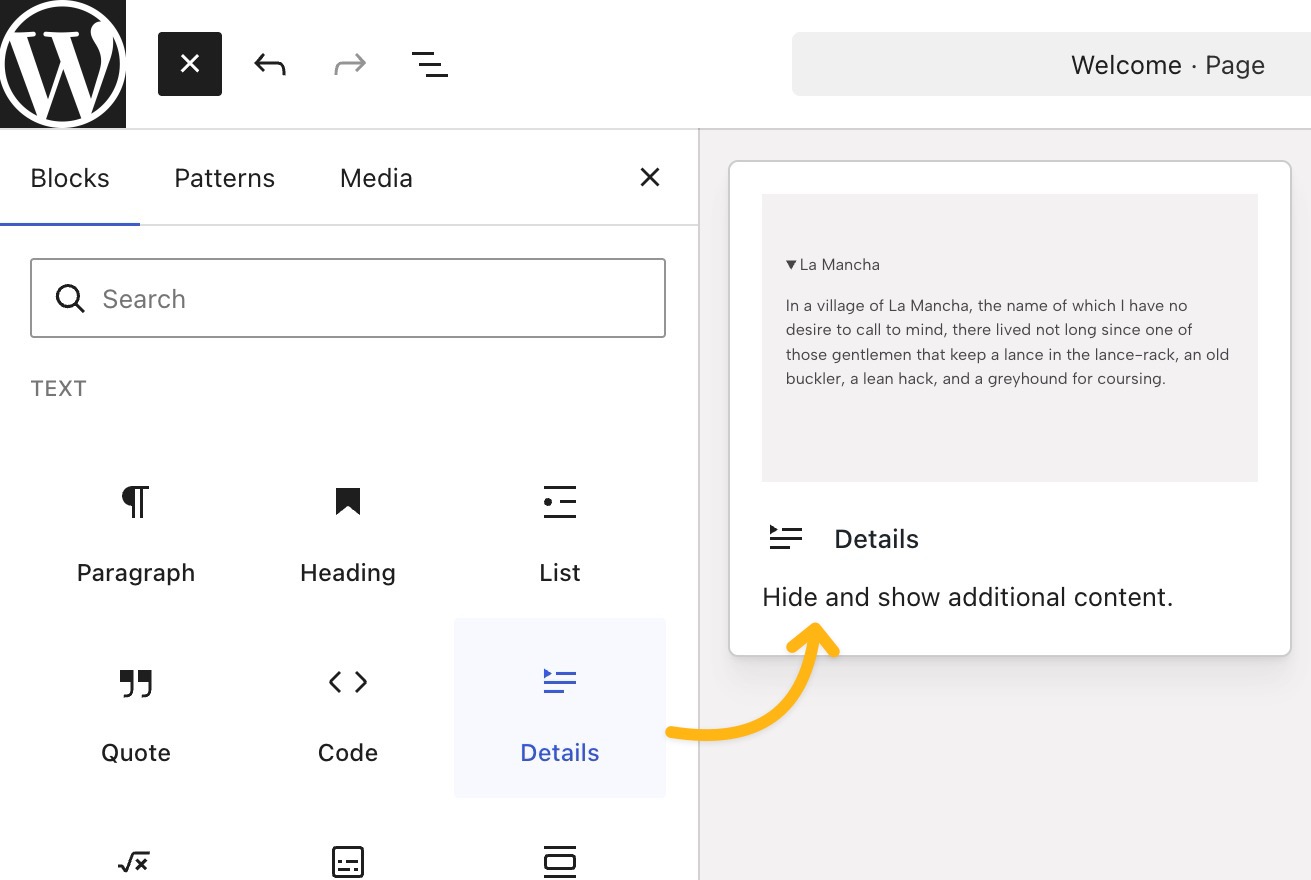Close the inserter panel with the X
The height and width of the screenshot is (880, 1311).
pyautogui.click(x=650, y=177)
